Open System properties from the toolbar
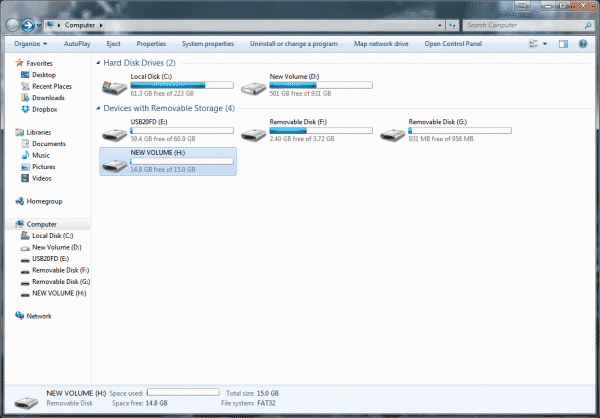 click(x=208, y=44)
